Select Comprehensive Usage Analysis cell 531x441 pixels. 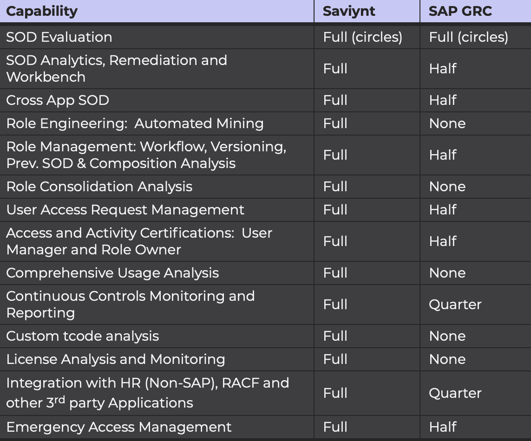157,273
